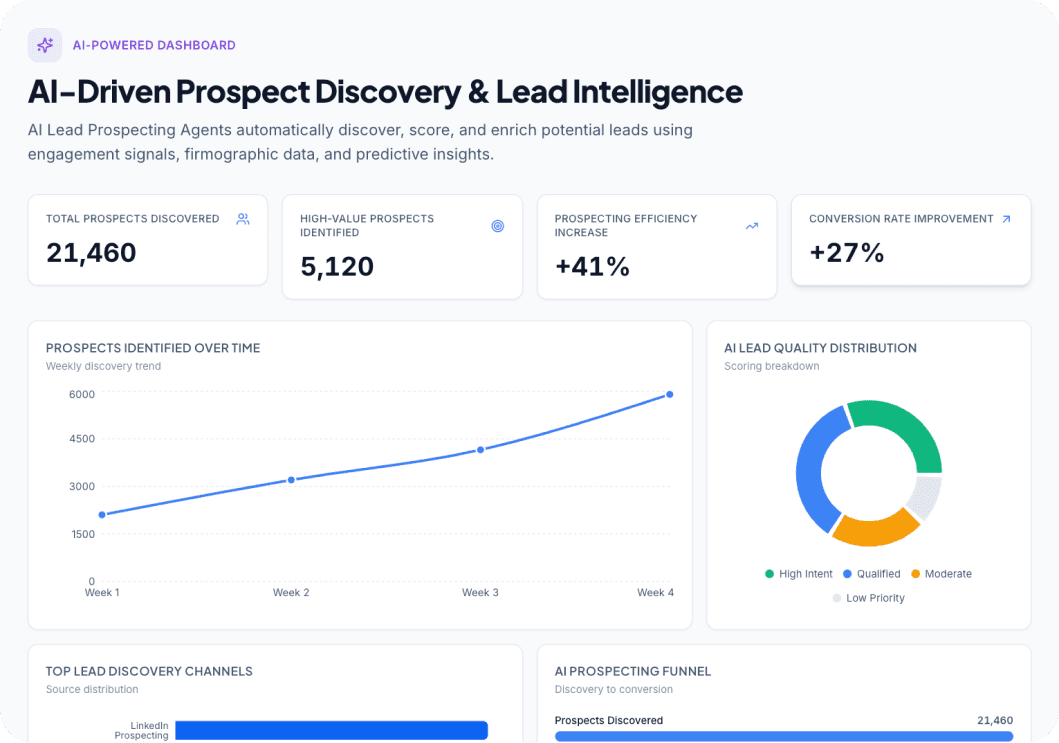Image resolution: width=1059 pixels, height=743 pixels.
Task: Select the Prospects Identified Over Time panel header
Action: 153,348
